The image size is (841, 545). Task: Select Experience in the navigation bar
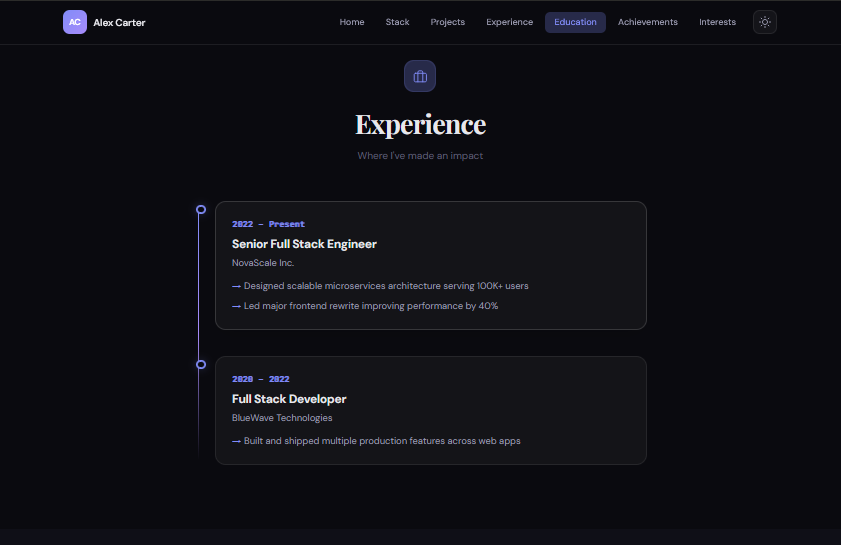coord(510,22)
